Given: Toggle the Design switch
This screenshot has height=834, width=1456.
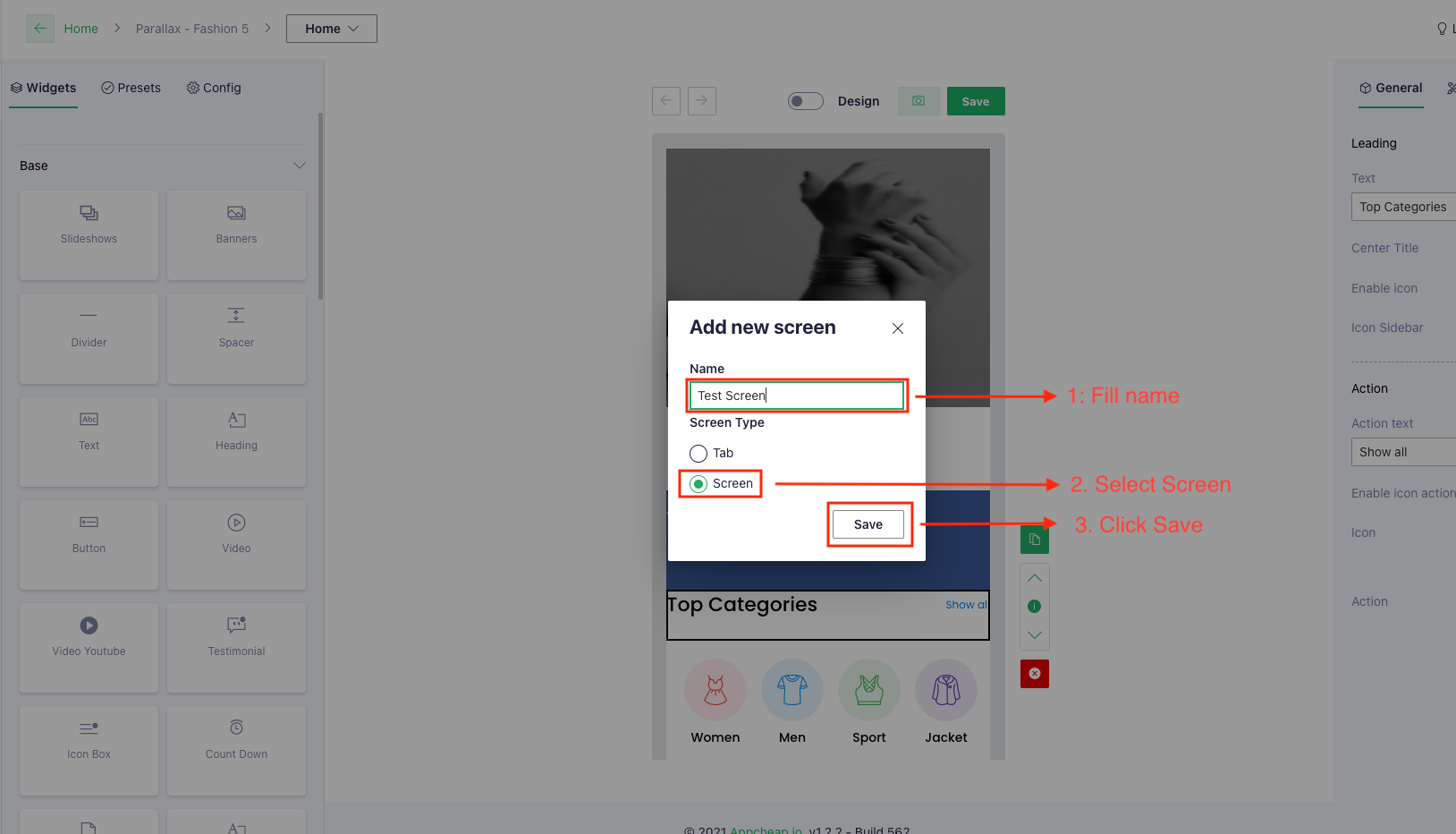Looking at the screenshot, I should click(x=805, y=100).
